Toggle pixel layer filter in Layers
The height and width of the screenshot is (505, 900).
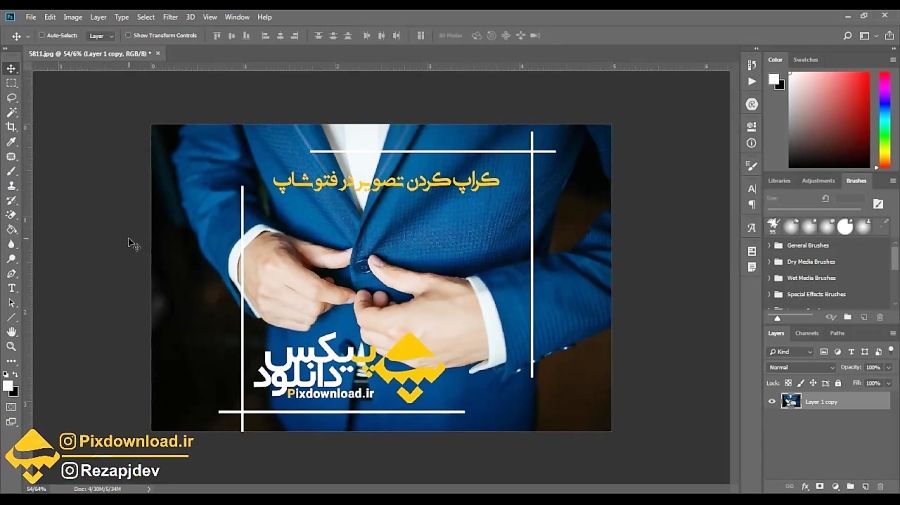click(824, 351)
